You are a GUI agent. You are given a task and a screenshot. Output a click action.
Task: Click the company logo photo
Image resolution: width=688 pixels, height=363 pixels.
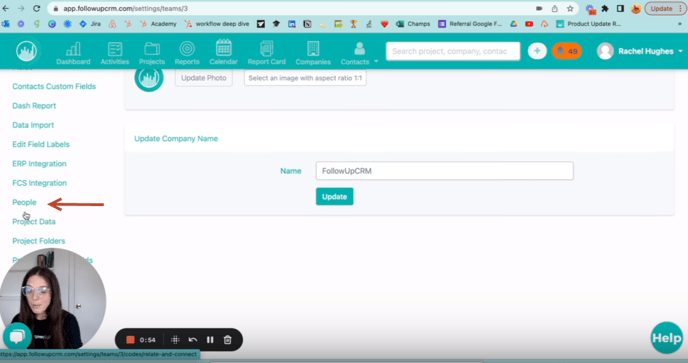tap(149, 78)
